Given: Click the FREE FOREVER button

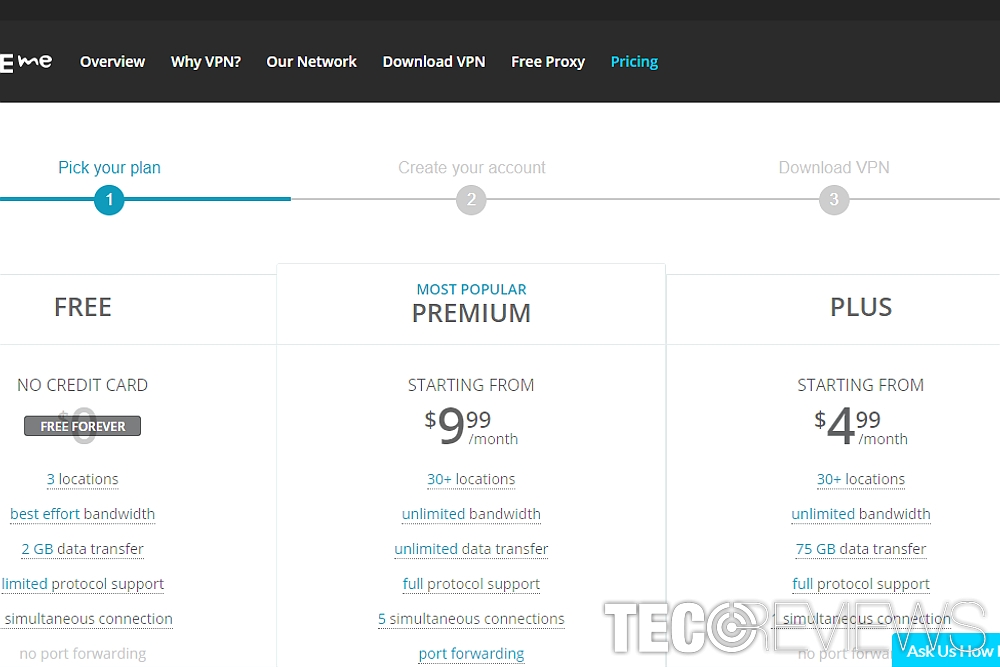Looking at the screenshot, I should 82,426.
